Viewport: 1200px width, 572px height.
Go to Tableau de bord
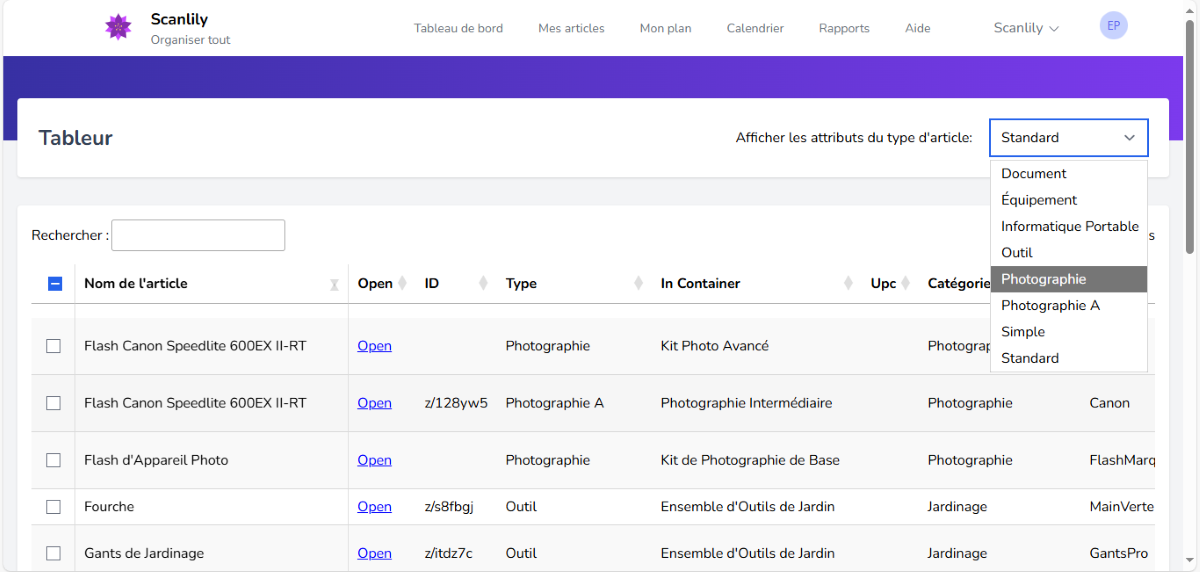click(x=458, y=28)
